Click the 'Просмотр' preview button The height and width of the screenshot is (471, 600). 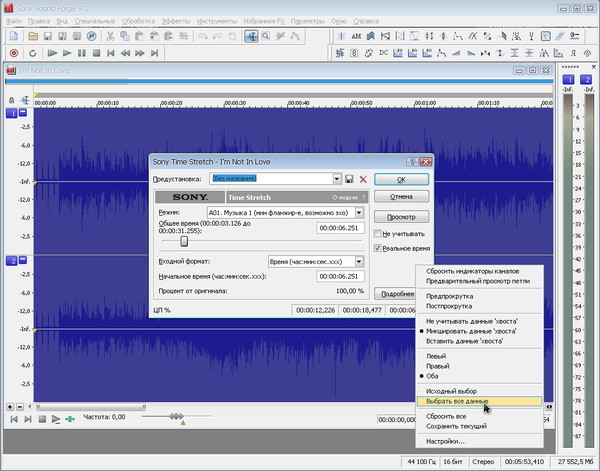pos(401,217)
